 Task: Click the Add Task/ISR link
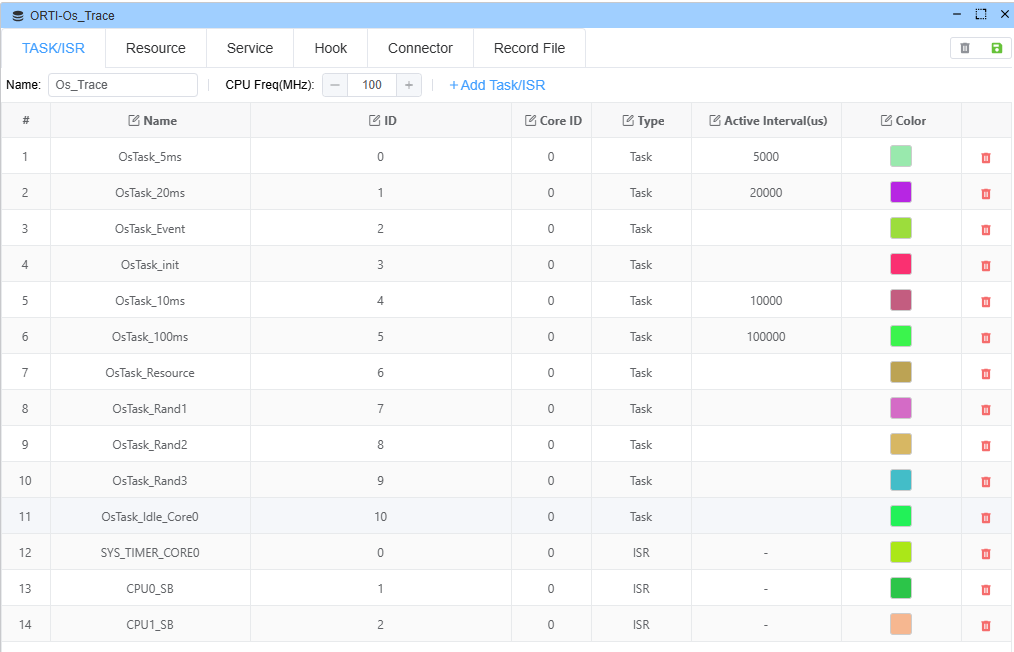[497, 85]
